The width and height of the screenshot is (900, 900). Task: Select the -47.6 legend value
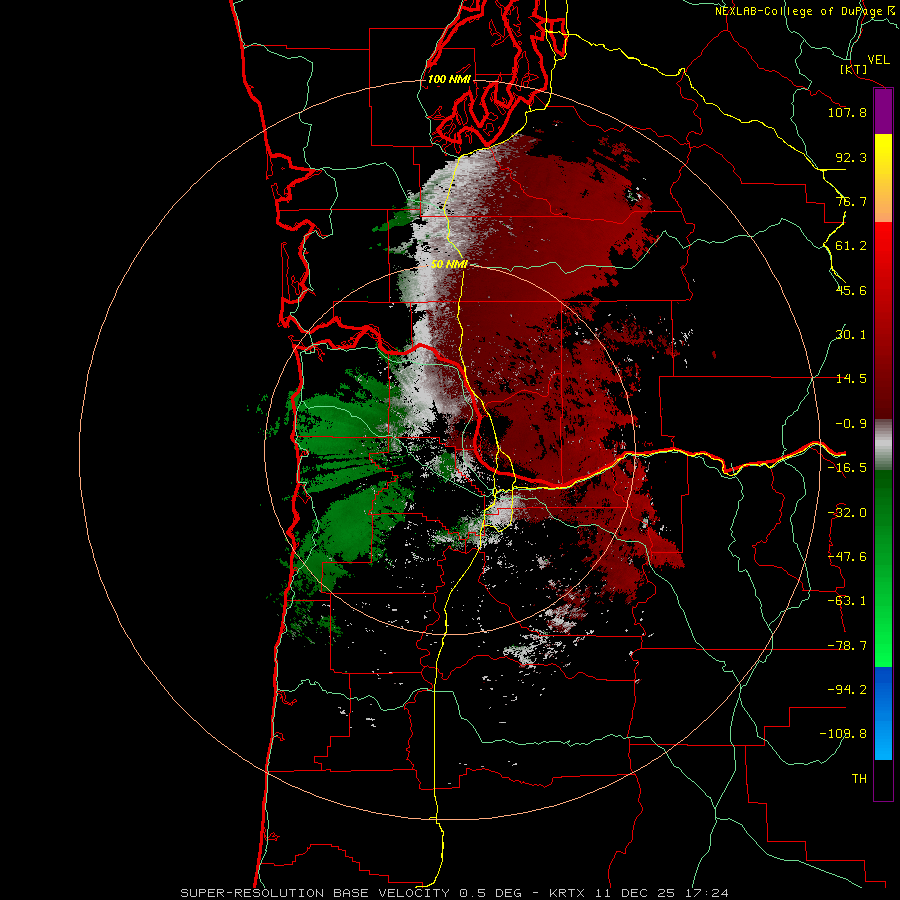coord(847,557)
